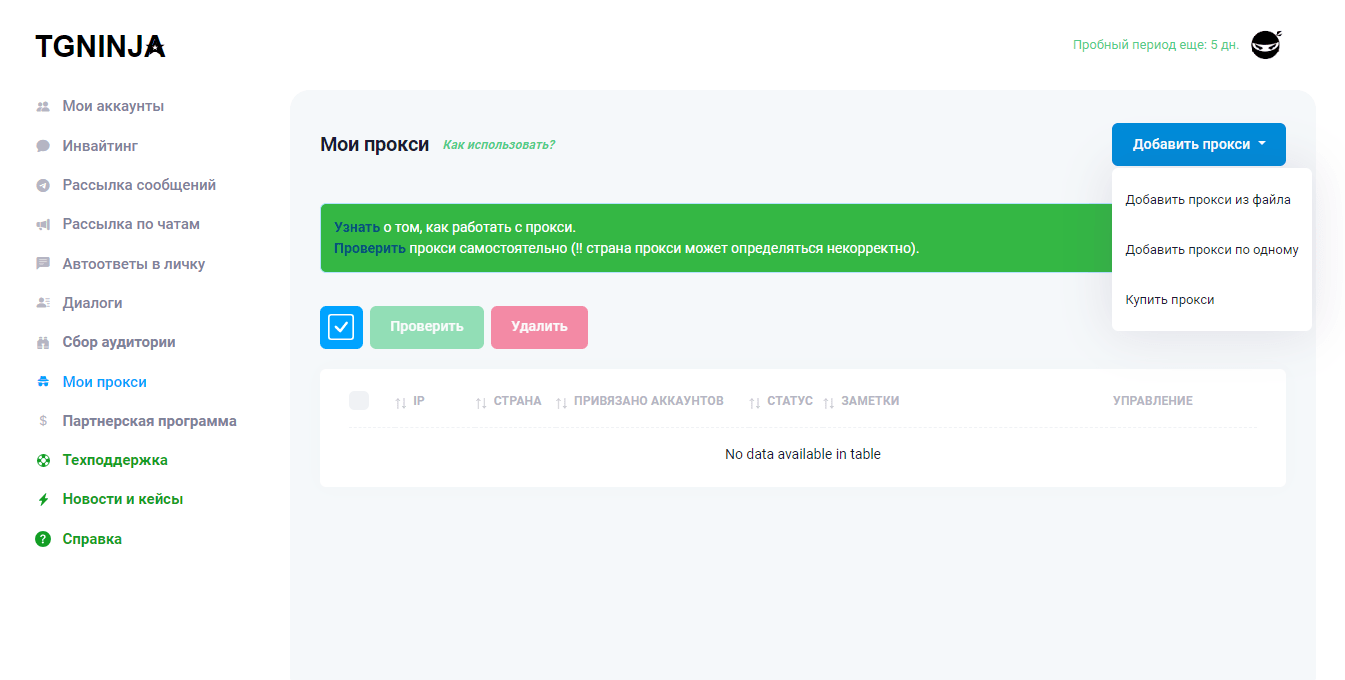Follow the Узнать link in green banner

click(x=357, y=227)
